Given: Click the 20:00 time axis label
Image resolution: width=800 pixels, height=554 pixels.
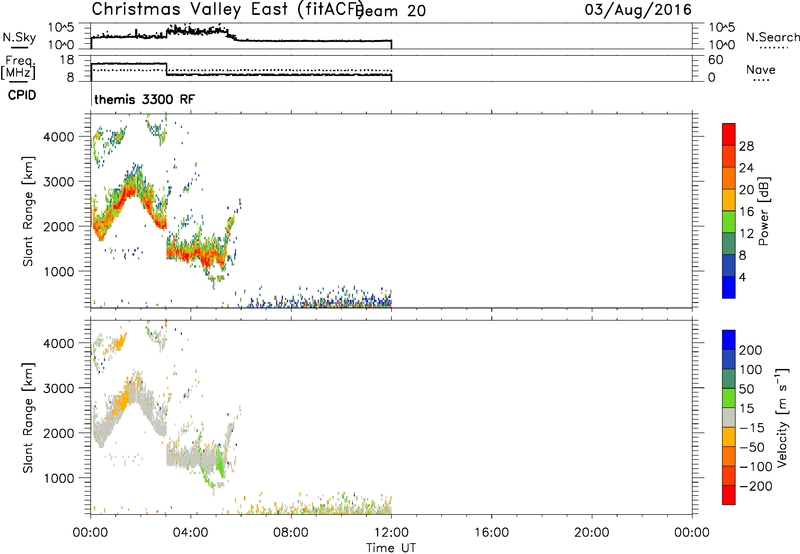Looking at the screenshot, I should point(592,533).
